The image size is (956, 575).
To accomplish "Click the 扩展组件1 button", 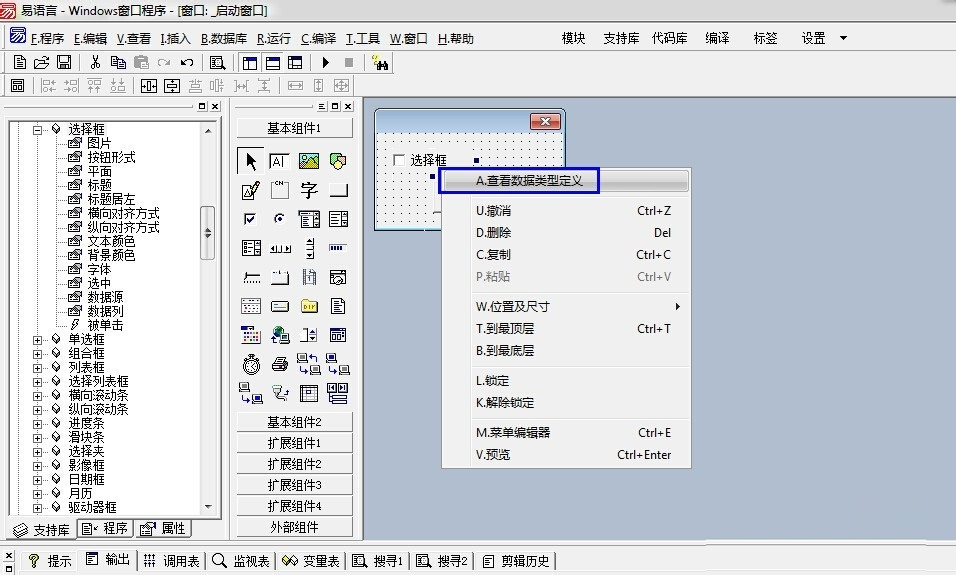I will click(x=294, y=443).
